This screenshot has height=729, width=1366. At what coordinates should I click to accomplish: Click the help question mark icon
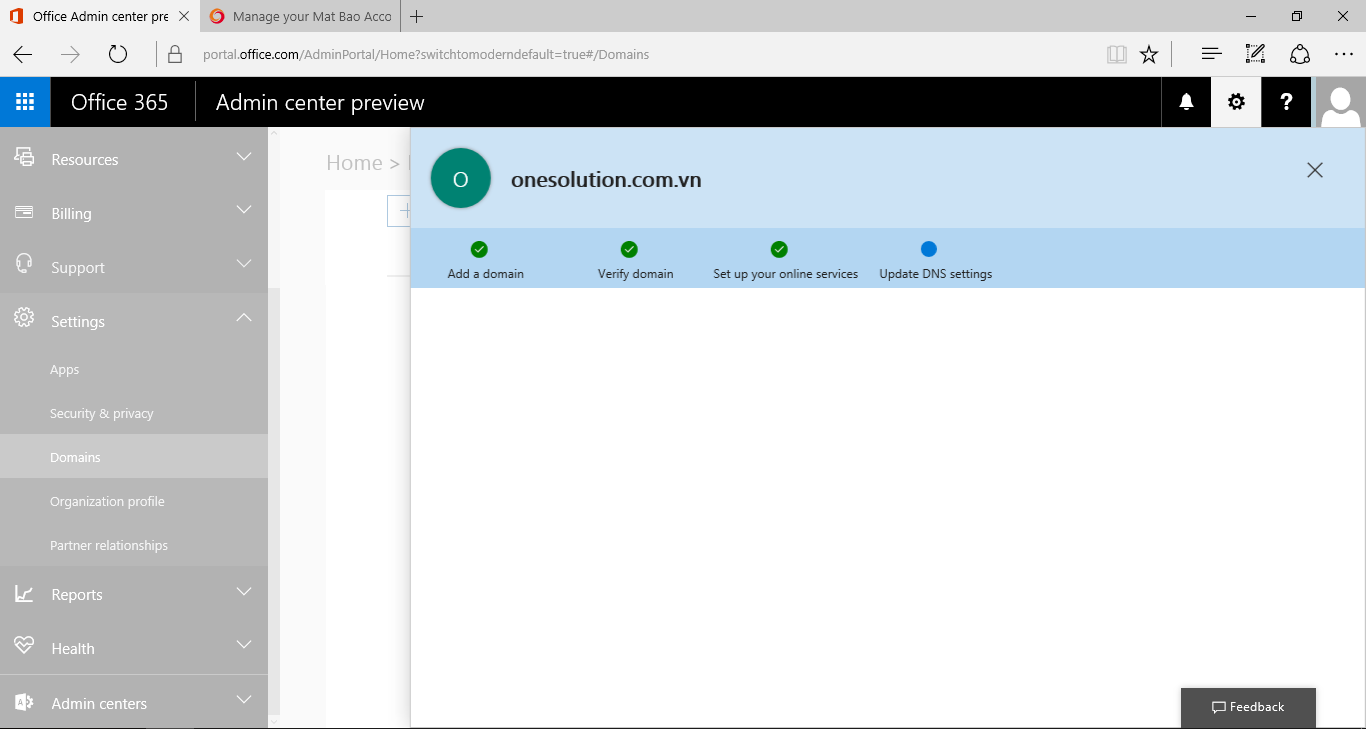tap(1286, 102)
